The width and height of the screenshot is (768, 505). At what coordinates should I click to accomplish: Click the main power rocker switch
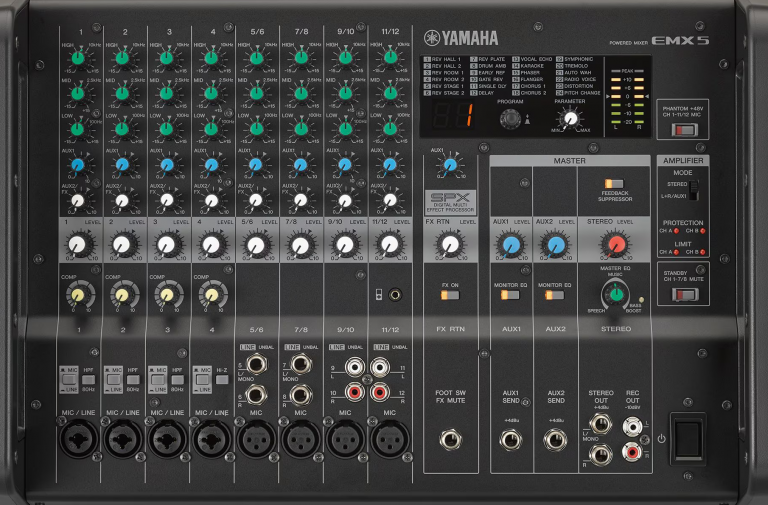[x=688, y=438]
